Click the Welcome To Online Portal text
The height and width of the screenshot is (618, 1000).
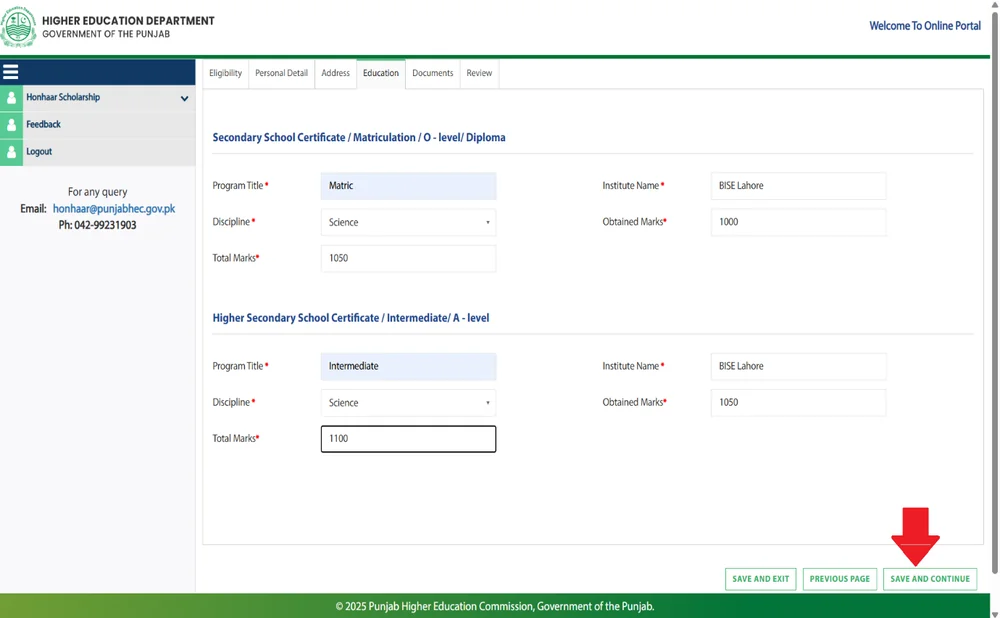tap(925, 26)
